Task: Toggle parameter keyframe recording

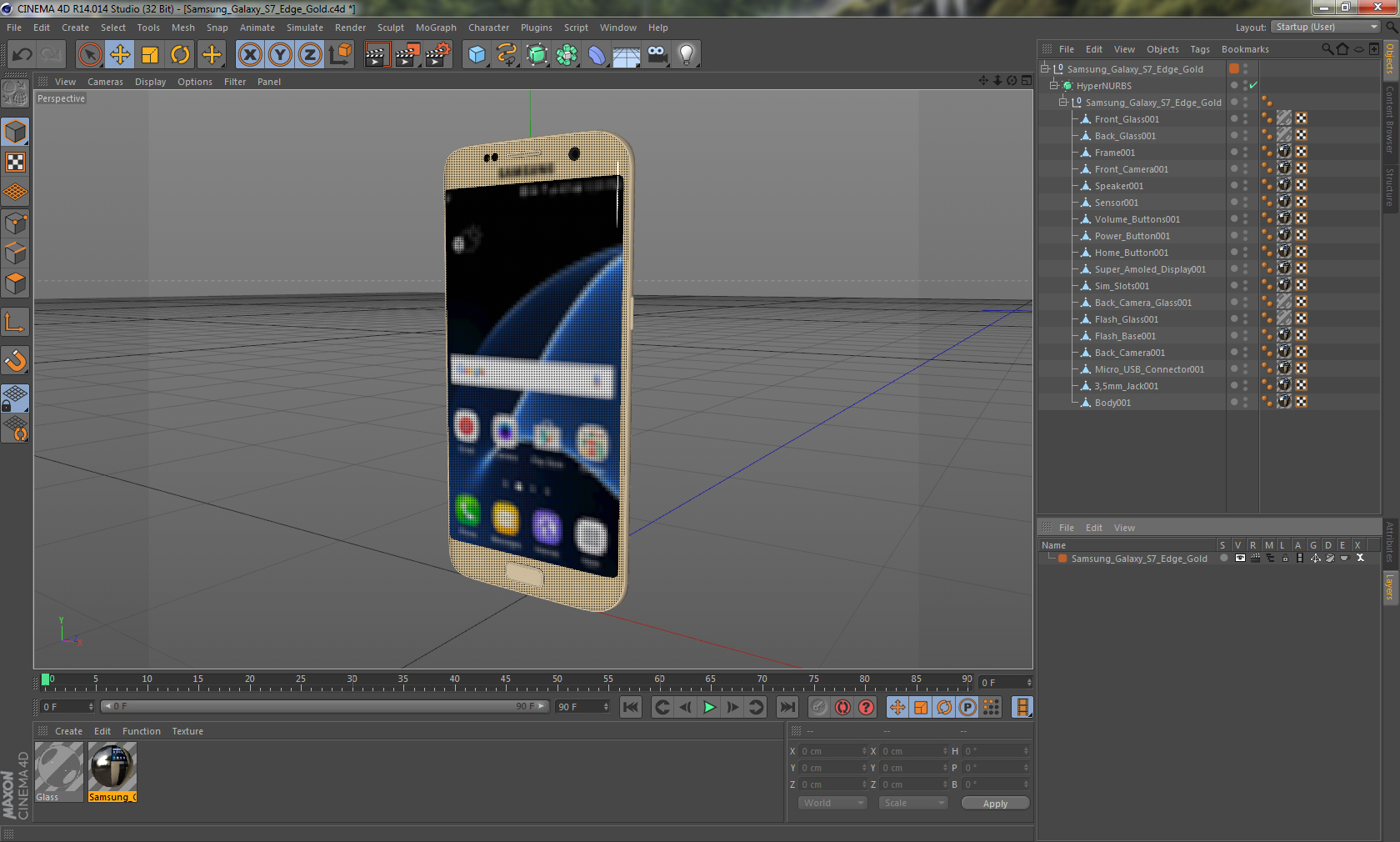Action: (967, 707)
